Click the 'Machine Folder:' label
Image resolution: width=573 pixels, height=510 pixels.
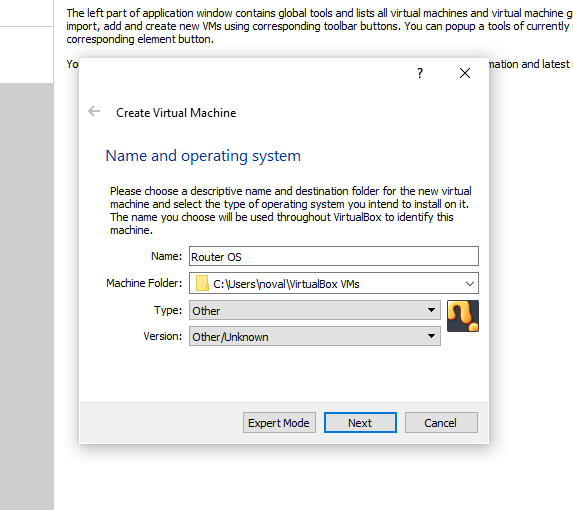coord(144,283)
